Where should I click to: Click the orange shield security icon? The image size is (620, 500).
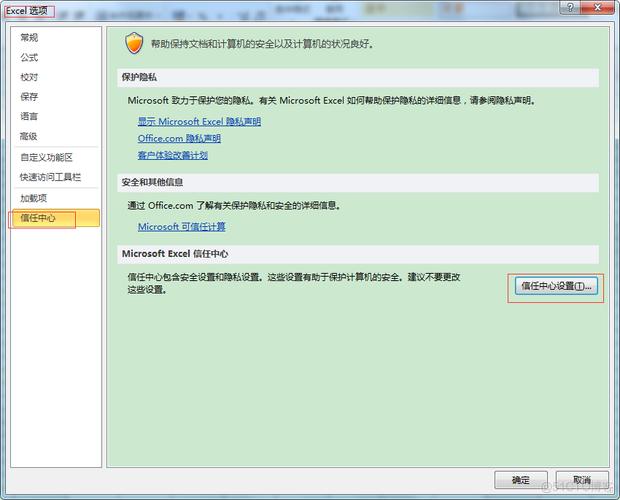134,43
